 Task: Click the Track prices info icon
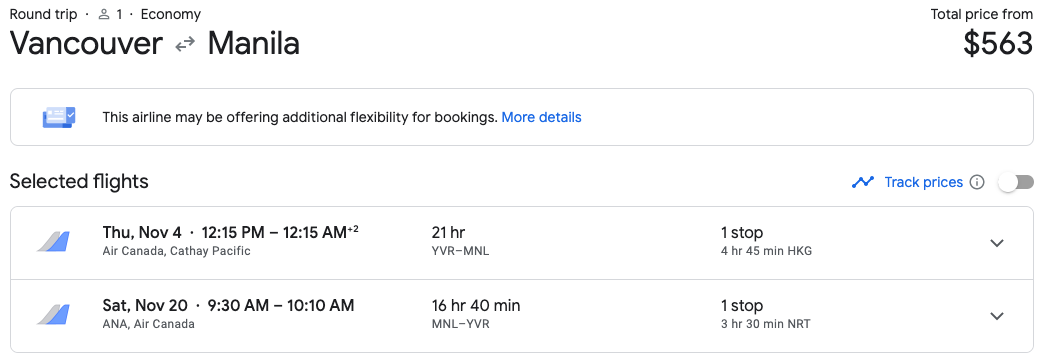[976, 182]
